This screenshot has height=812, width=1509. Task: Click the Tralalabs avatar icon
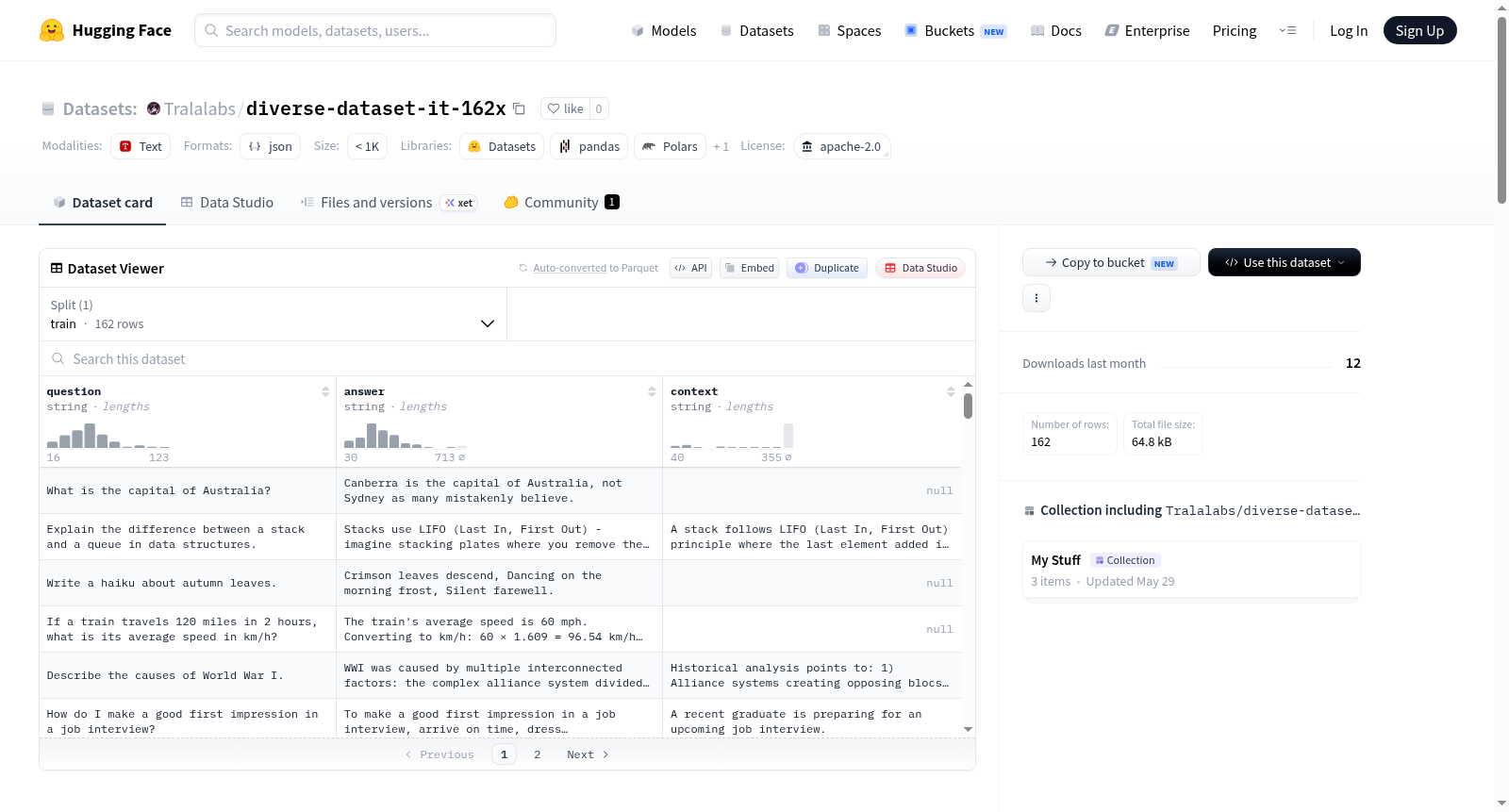[154, 108]
